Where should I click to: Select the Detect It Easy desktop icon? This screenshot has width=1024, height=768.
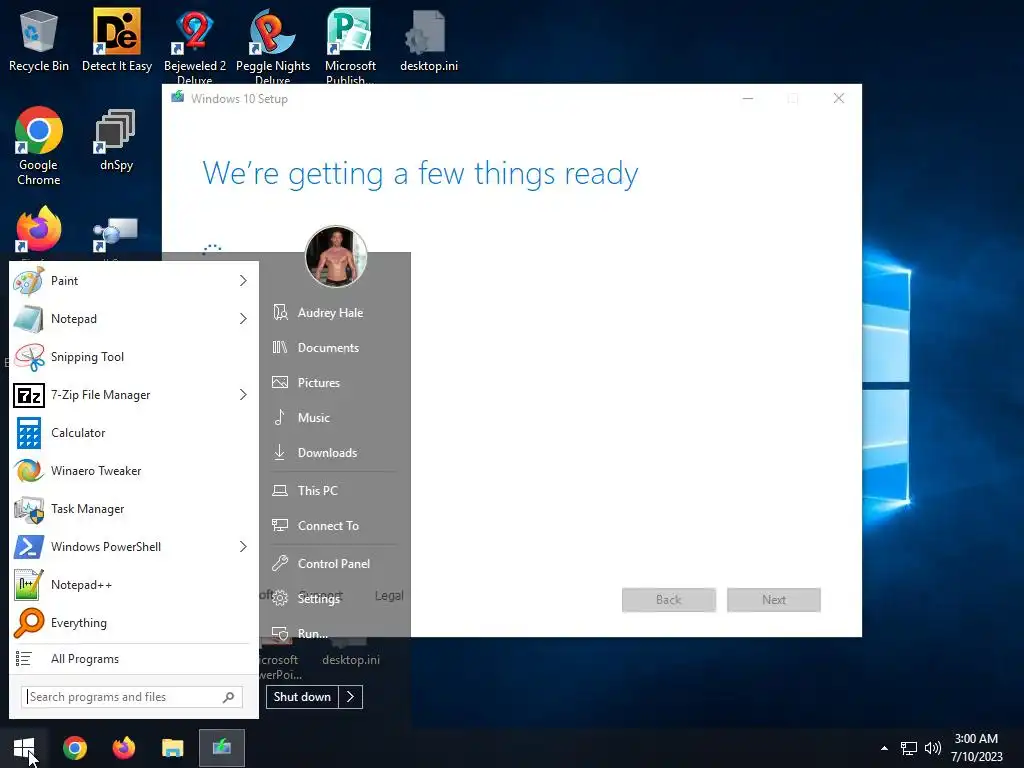pyautogui.click(x=117, y=41)
